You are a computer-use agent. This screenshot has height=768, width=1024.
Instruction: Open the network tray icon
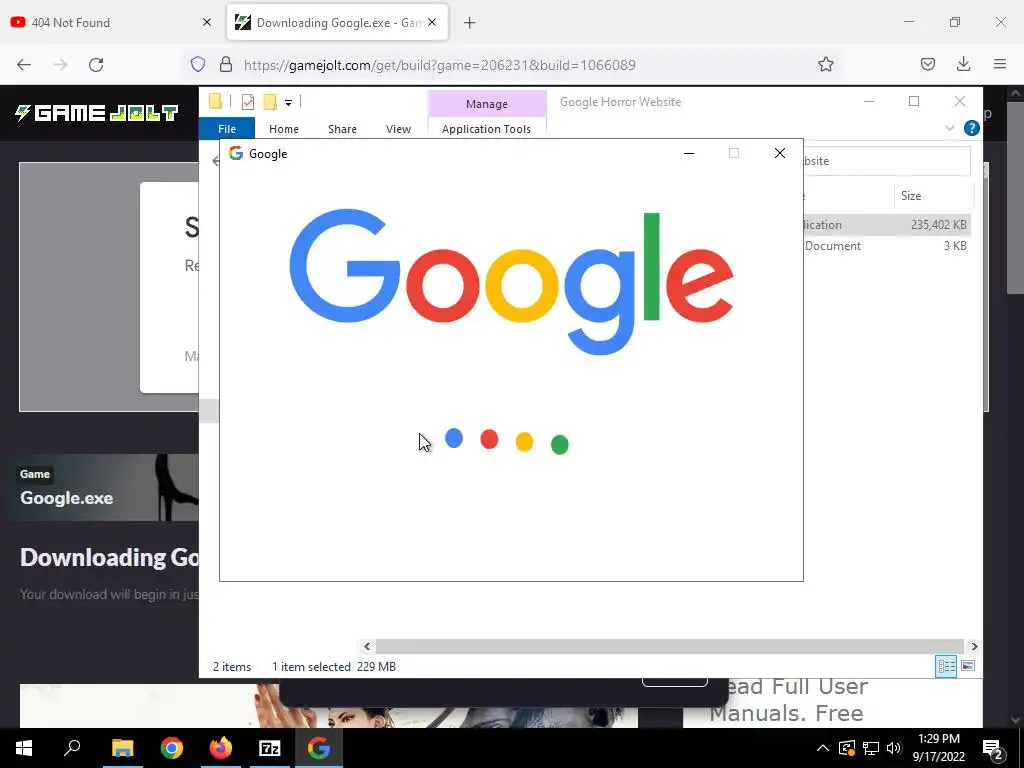[x=871, y=748]
